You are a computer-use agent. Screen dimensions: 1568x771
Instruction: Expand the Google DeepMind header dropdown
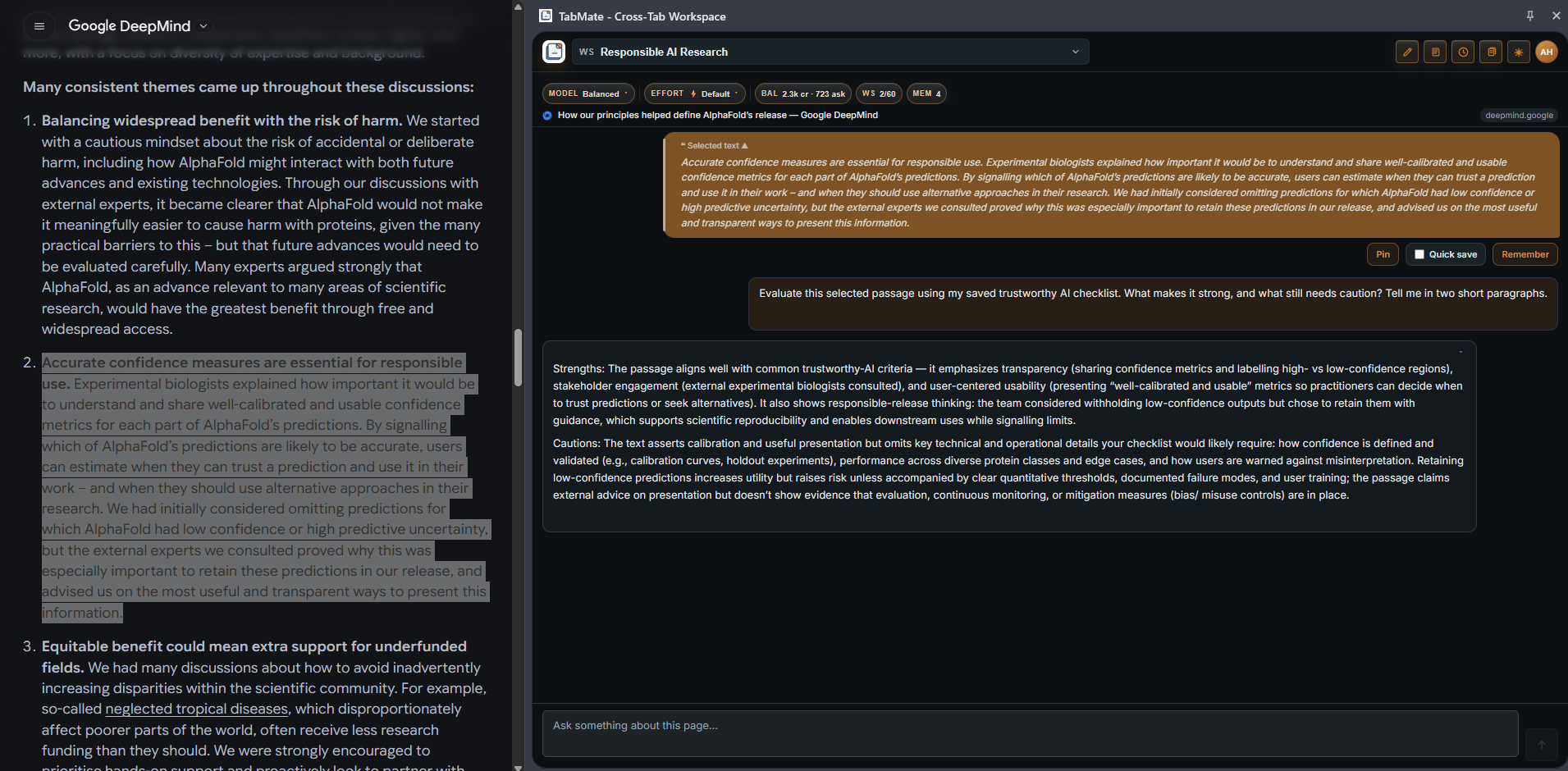pyautogui.click(x=203, y=26)
